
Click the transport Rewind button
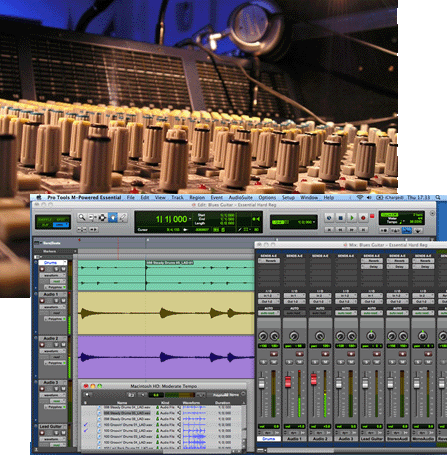pos(340,230)
